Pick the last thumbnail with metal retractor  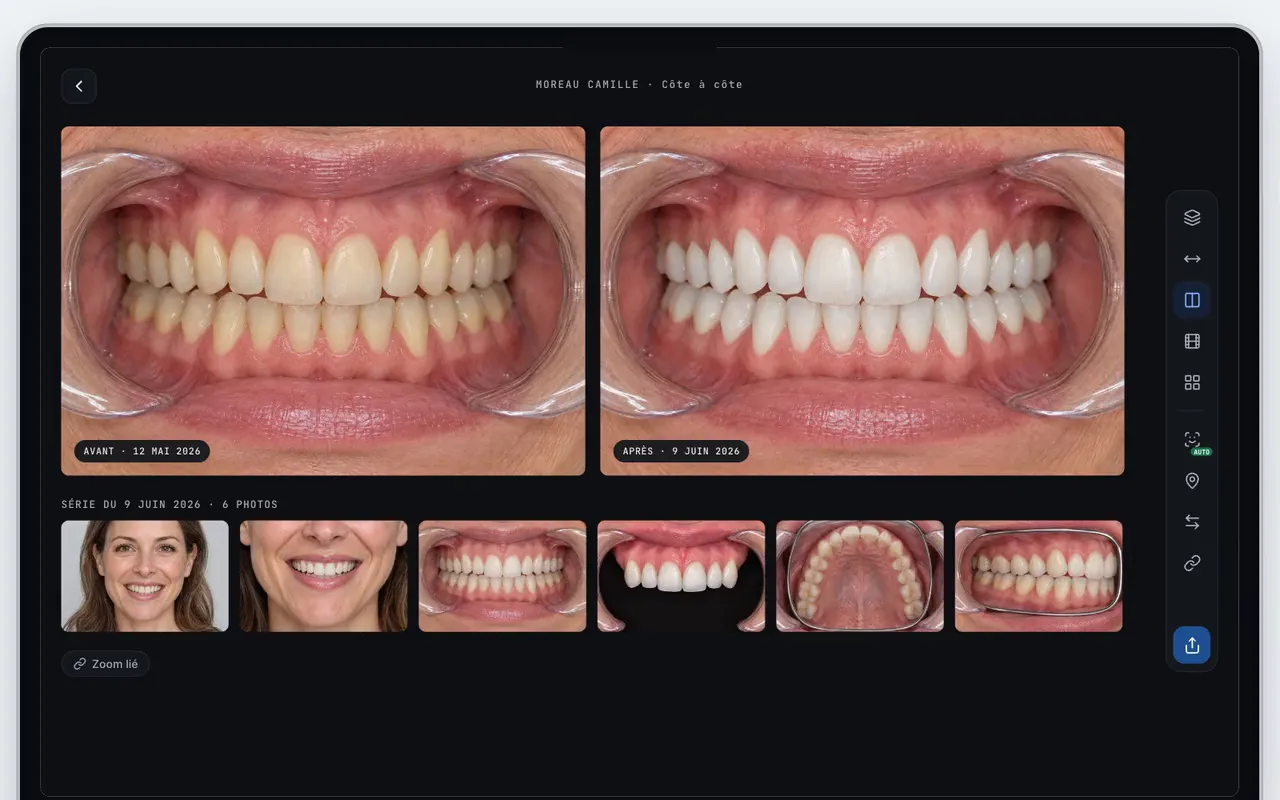click(x=1039, y=576)
